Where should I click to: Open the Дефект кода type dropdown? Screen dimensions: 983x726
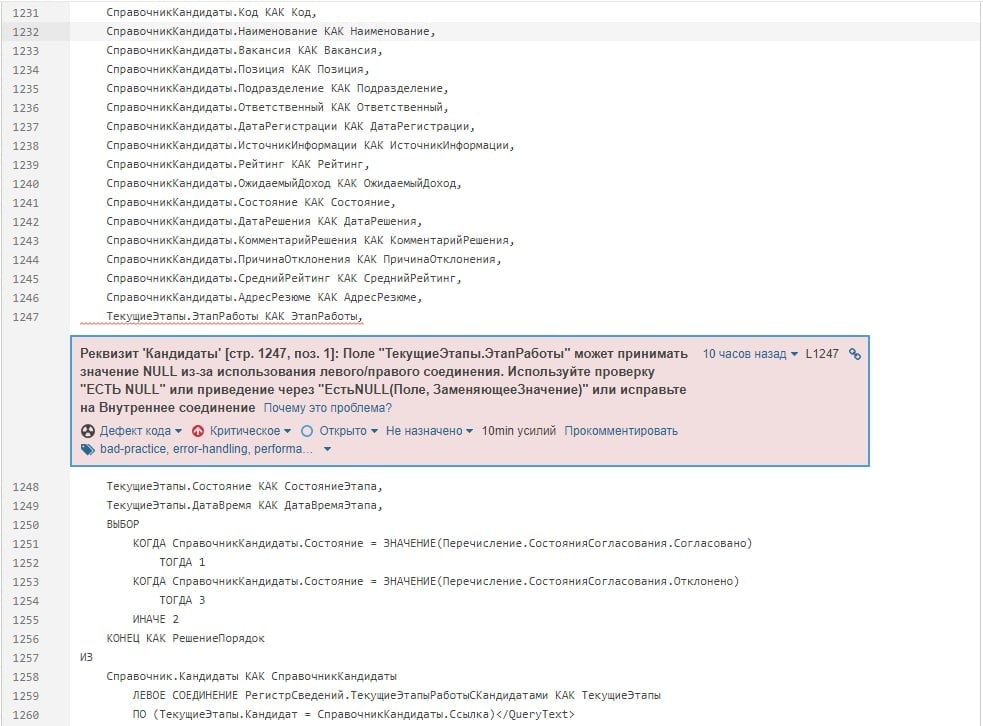pos(140,431)
